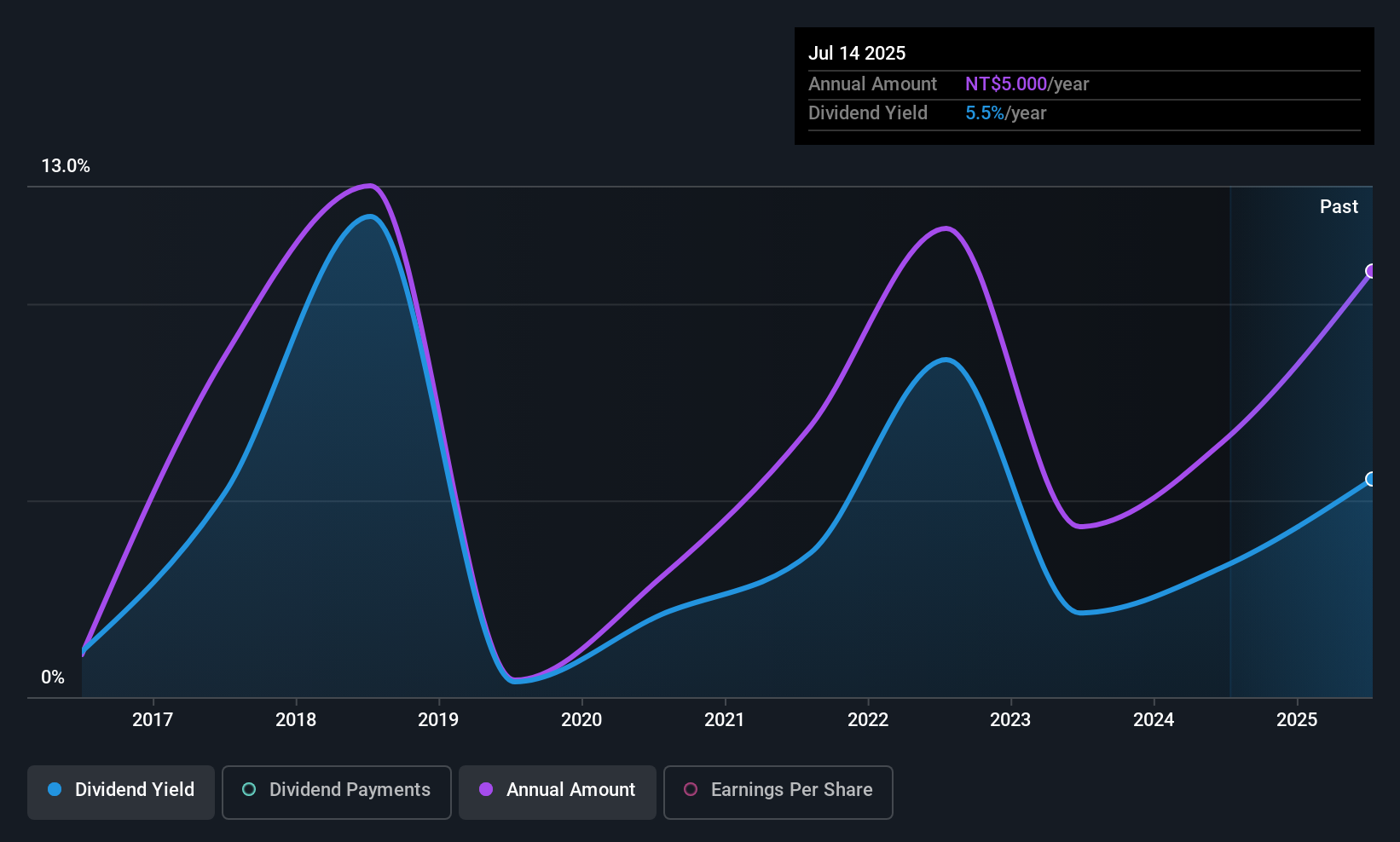Click the 2021 x-axis year label
Image resolution: width=1400 pixels, height=842 pixels.
point(725,719)
